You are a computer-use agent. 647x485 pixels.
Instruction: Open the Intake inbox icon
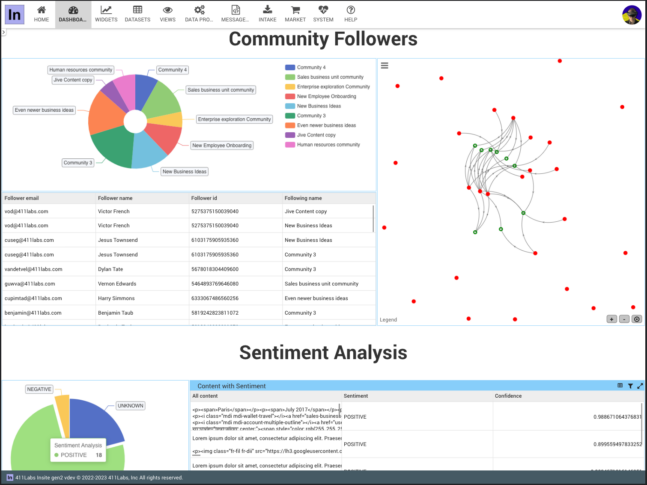(267, 10)
